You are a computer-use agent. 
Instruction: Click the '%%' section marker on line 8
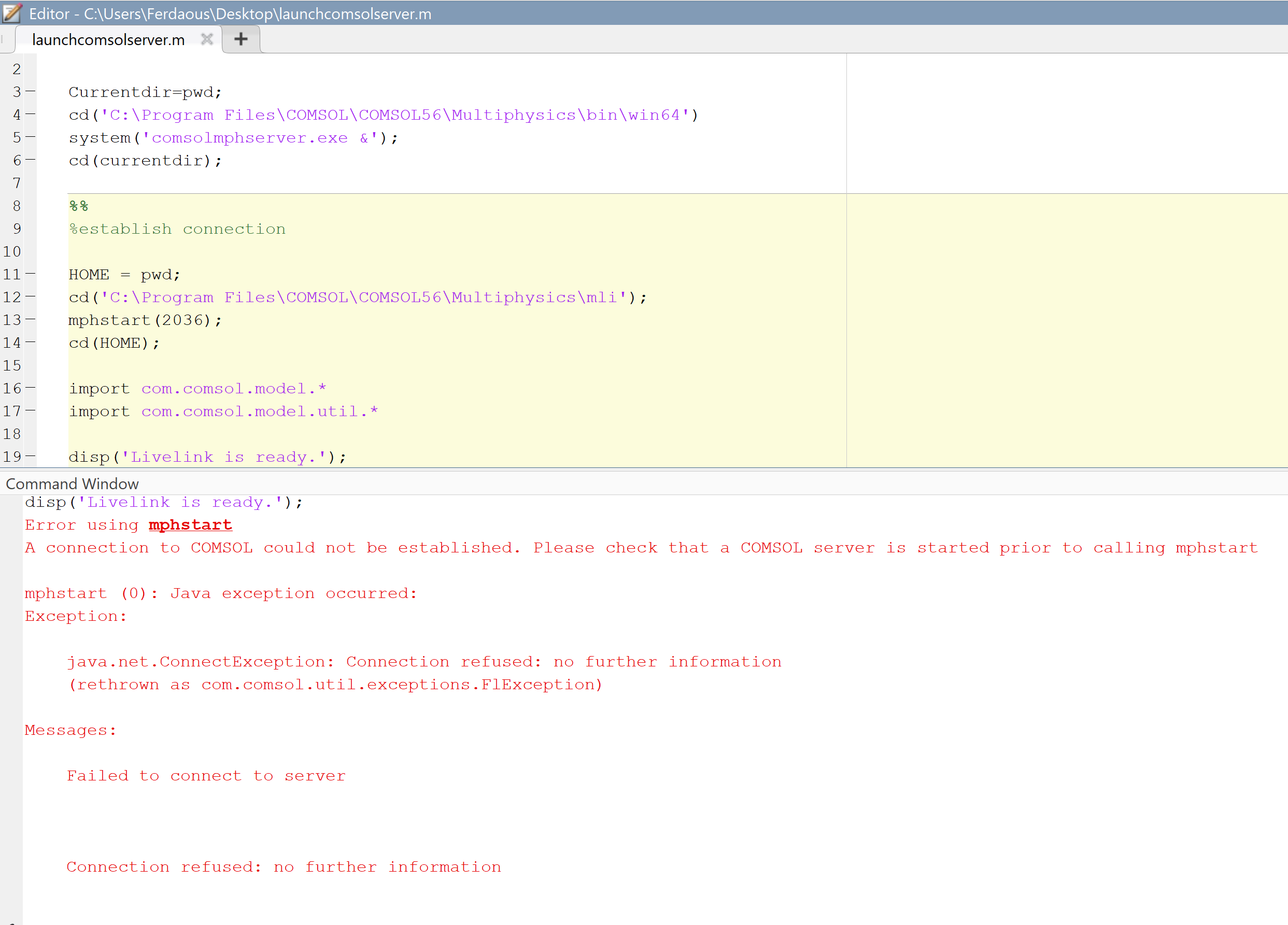click(x=79, y=206)
